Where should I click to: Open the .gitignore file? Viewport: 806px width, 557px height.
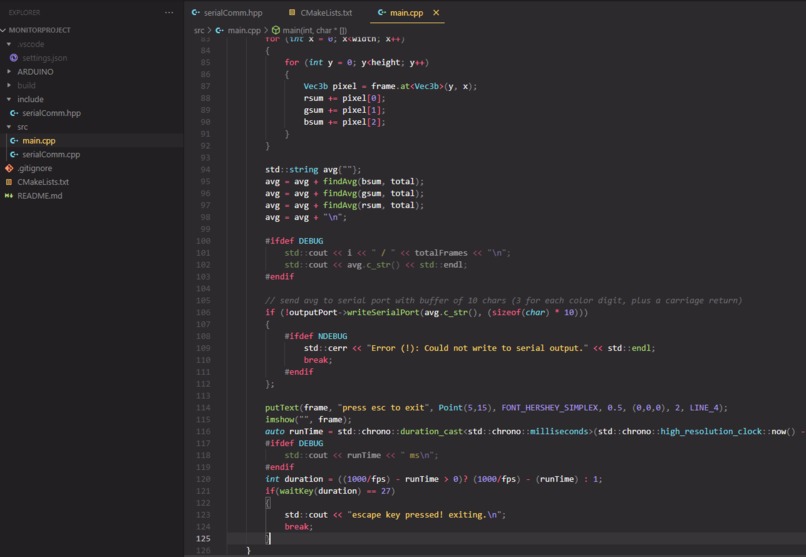(x=34, y=168)
